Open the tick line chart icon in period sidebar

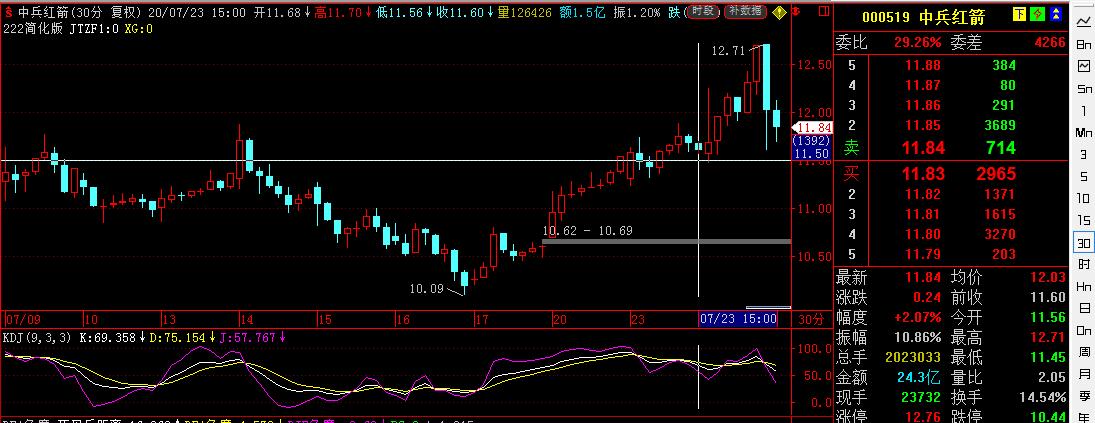(1084, 22)
